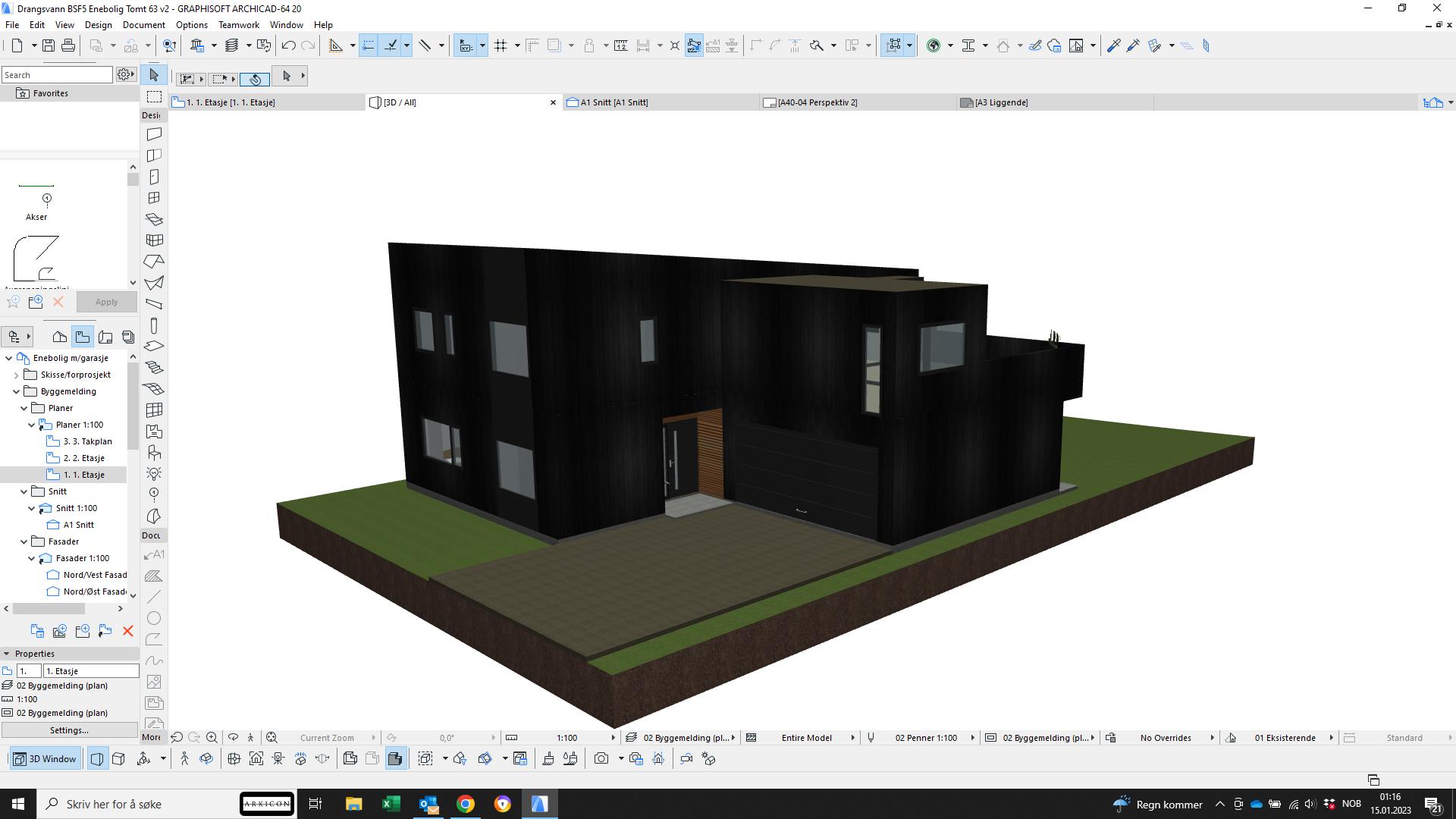1456x819 pixels.
Task: Click the Undo arrow icon
Action: click(288, 45)
